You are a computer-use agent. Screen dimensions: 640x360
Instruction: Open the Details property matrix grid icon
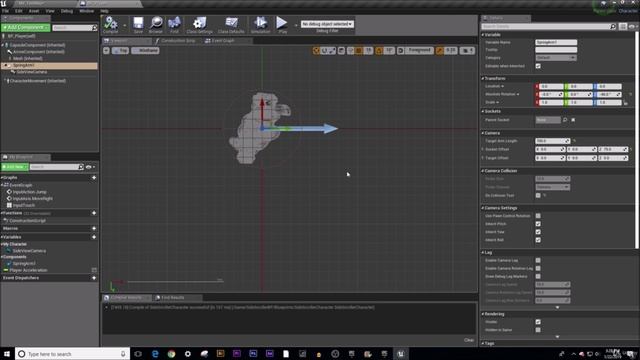pos(623,27)
